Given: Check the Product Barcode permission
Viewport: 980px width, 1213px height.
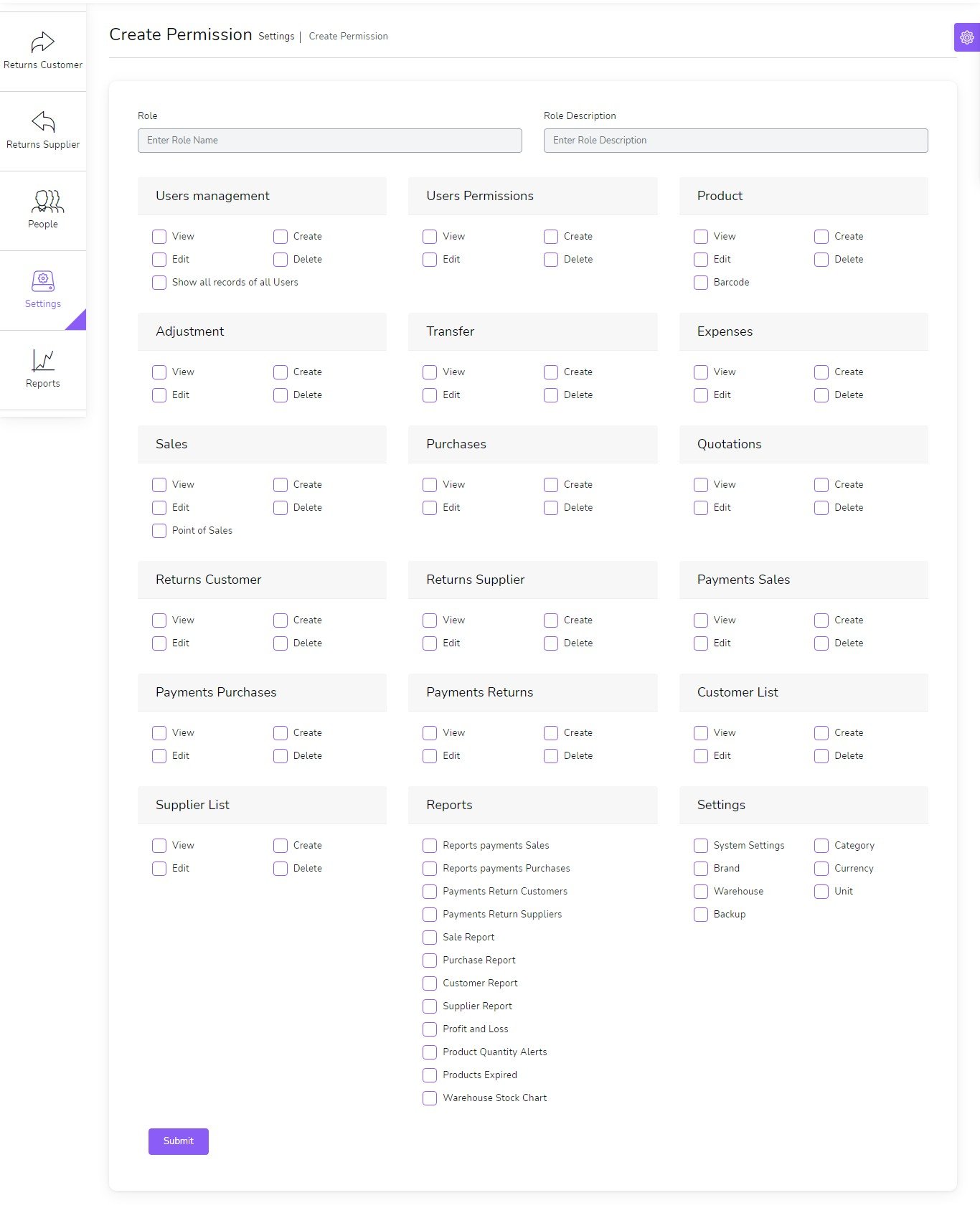Looking at the screenshot, I should pos(701,283).
